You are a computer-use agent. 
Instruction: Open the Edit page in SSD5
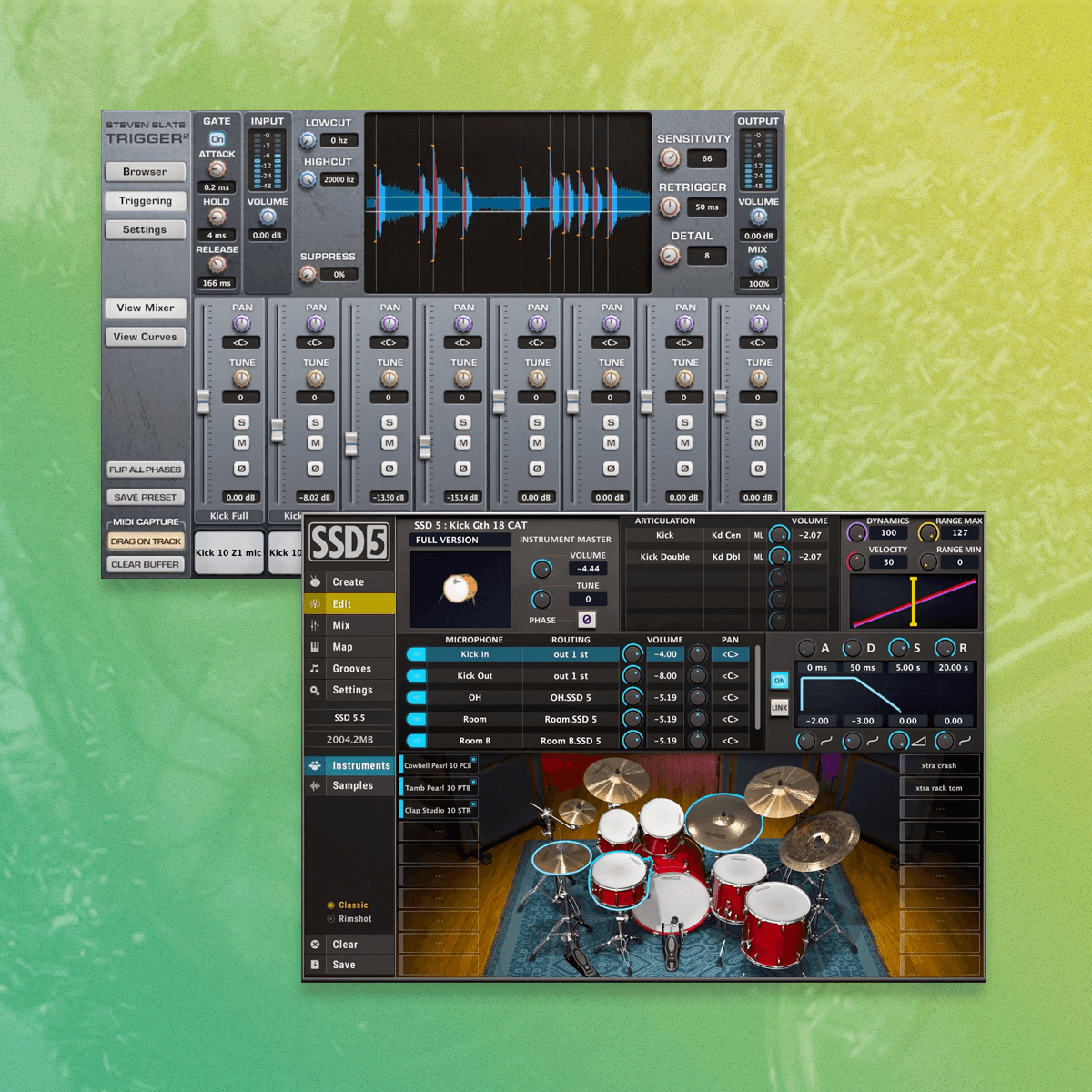click(x=349, y=604)
